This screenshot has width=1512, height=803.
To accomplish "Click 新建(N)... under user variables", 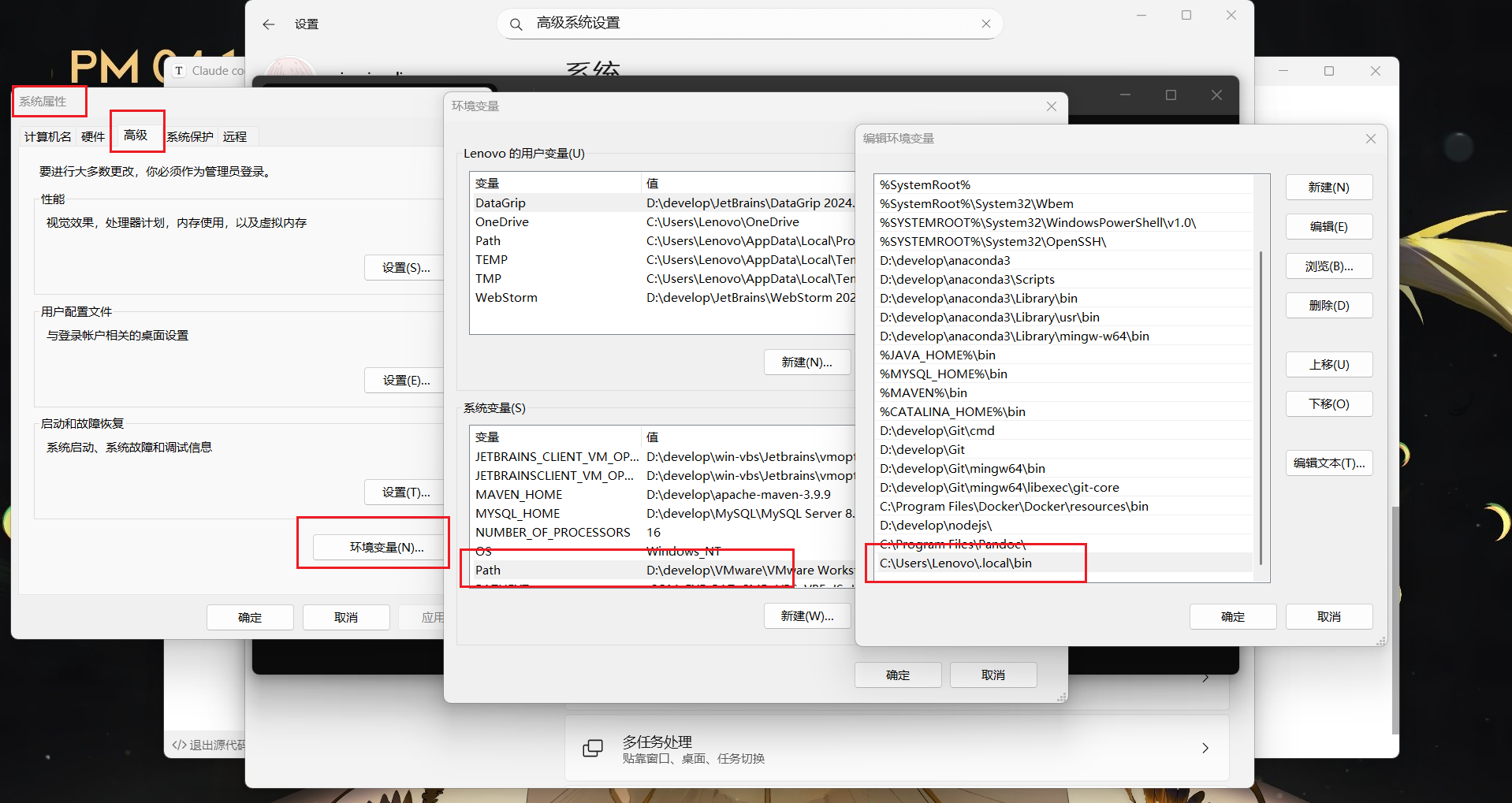I will (807, 362).
